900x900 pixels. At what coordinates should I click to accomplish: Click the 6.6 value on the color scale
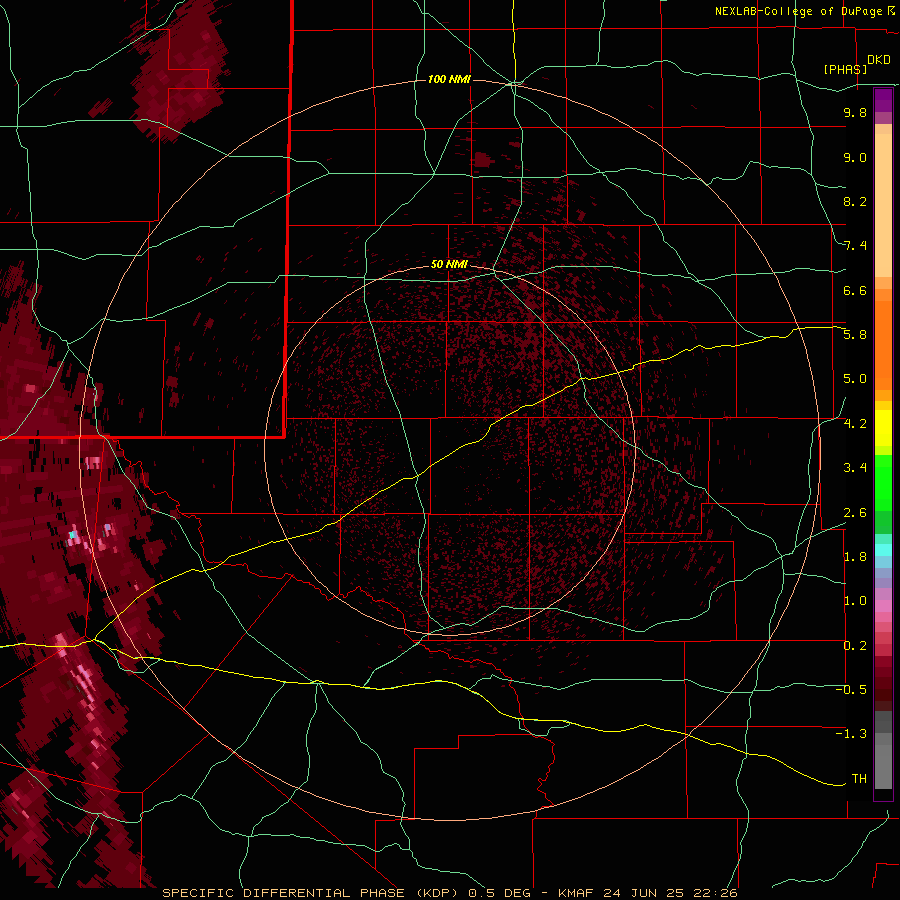coord(855,290)
